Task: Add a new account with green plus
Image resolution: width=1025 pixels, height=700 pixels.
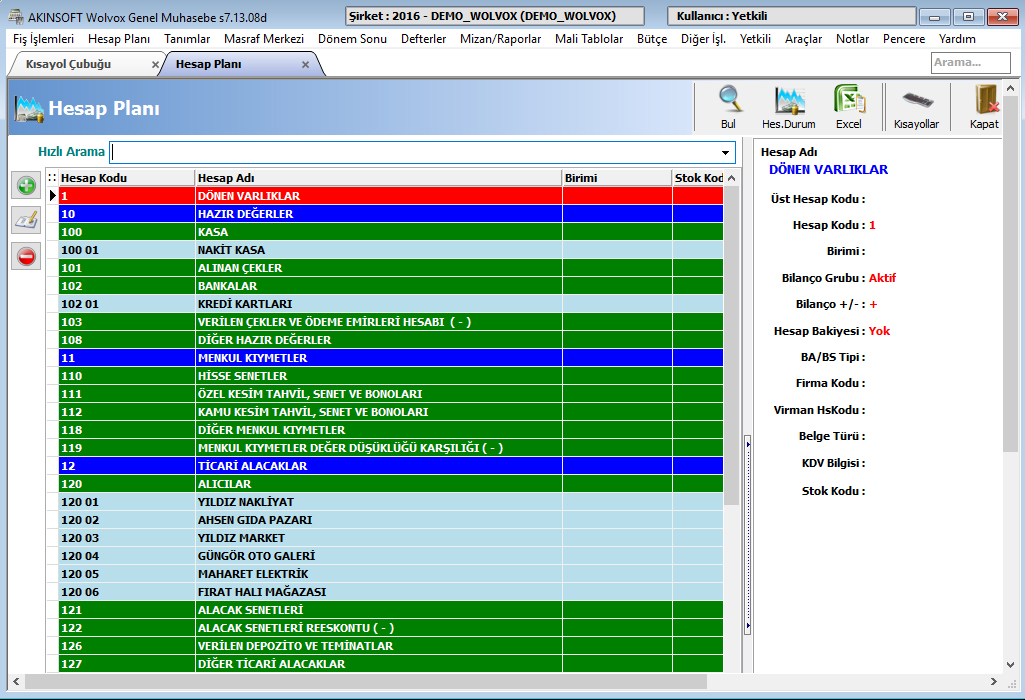Action: (26, 186)
